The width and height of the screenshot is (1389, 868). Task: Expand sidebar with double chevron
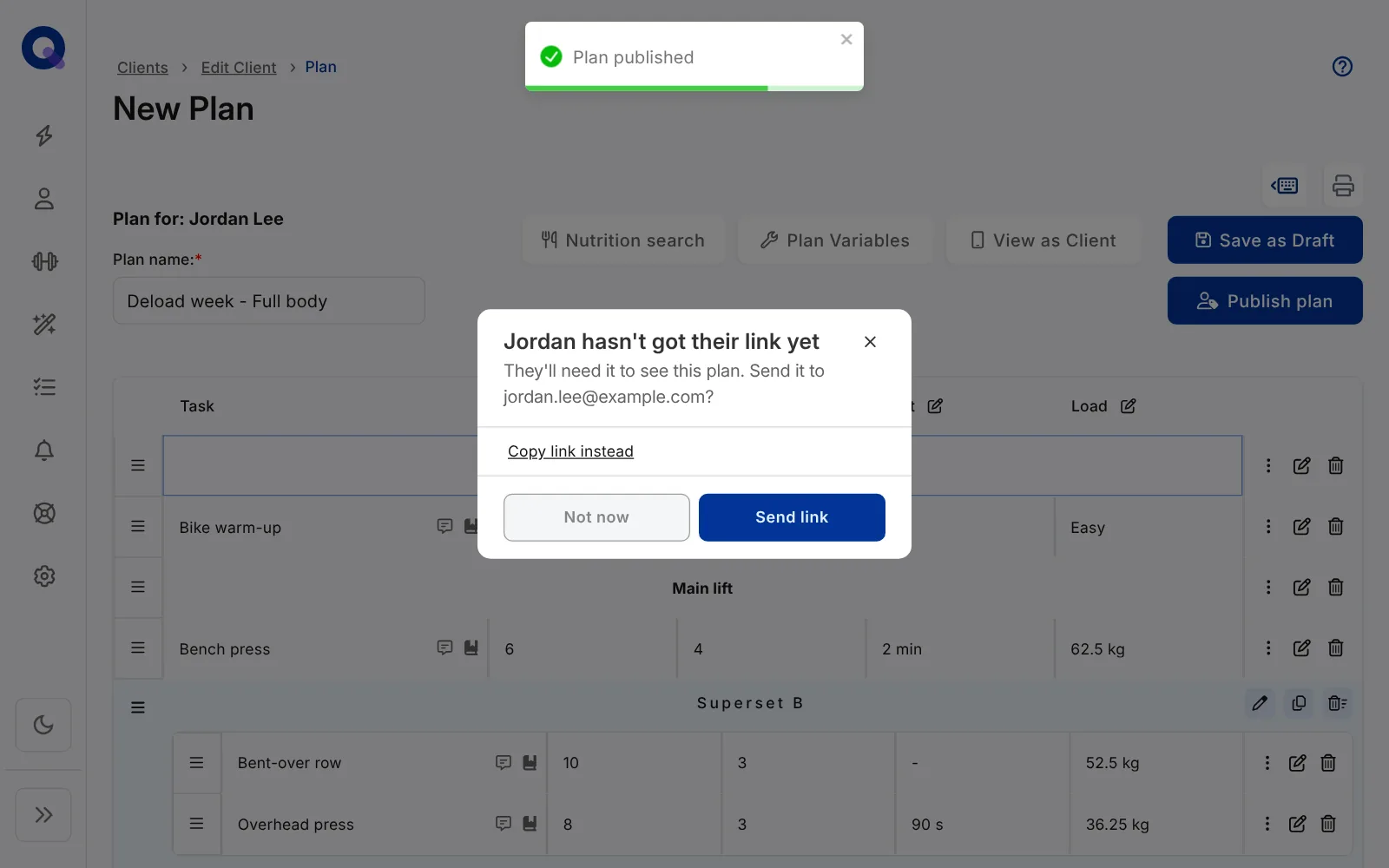click(x=43, y=814)
